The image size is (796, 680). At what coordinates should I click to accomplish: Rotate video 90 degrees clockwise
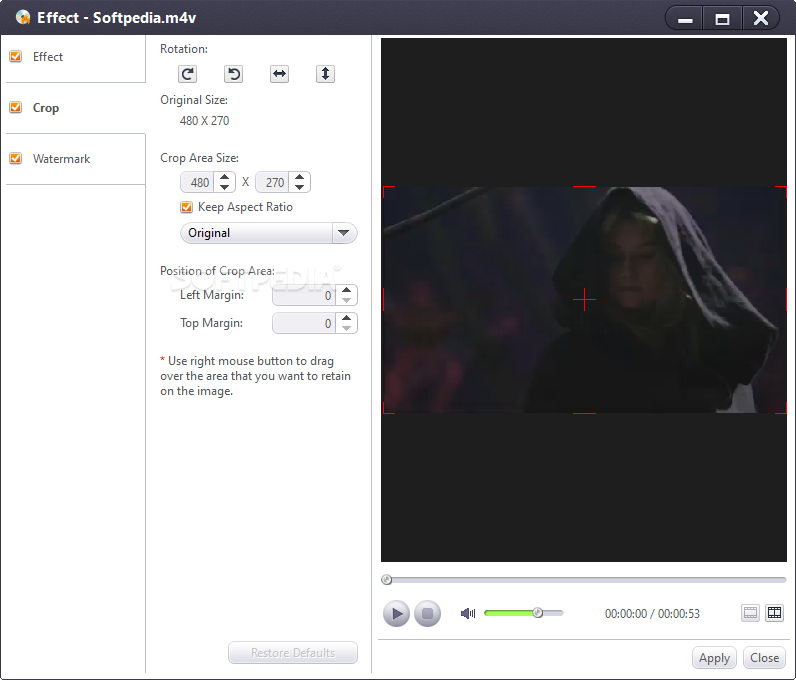click(x=187, y=74)
